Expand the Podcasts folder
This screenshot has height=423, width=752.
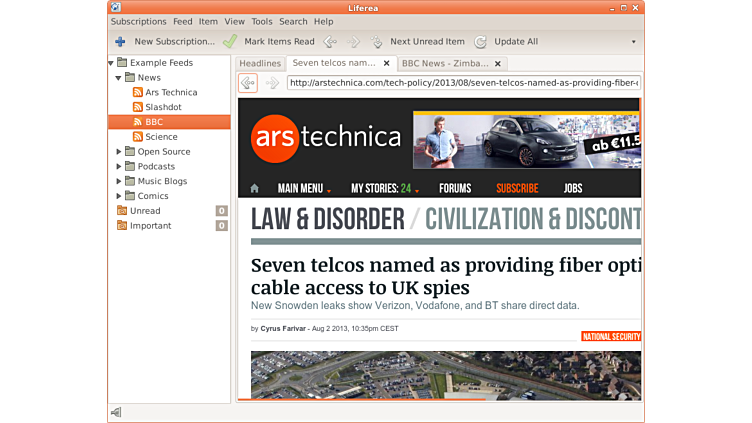click(x=119, y=166)
